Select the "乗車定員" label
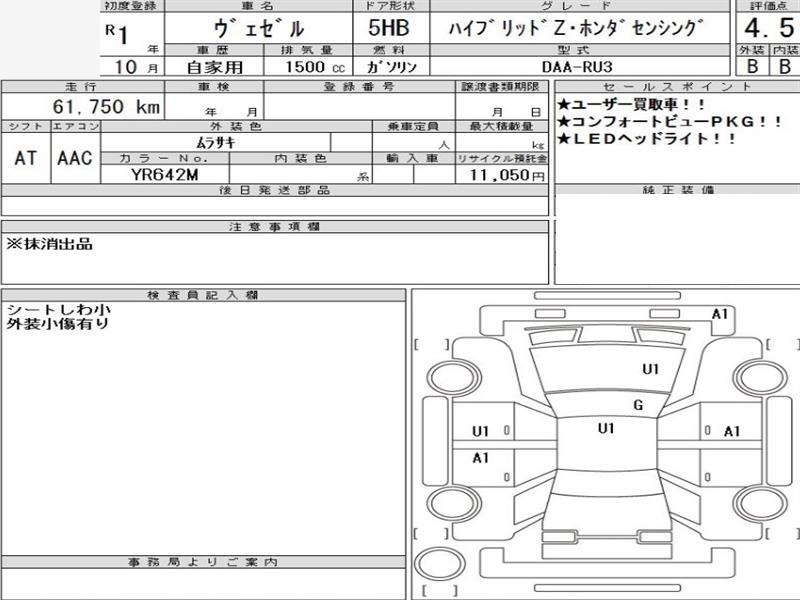 coord(413,126)
